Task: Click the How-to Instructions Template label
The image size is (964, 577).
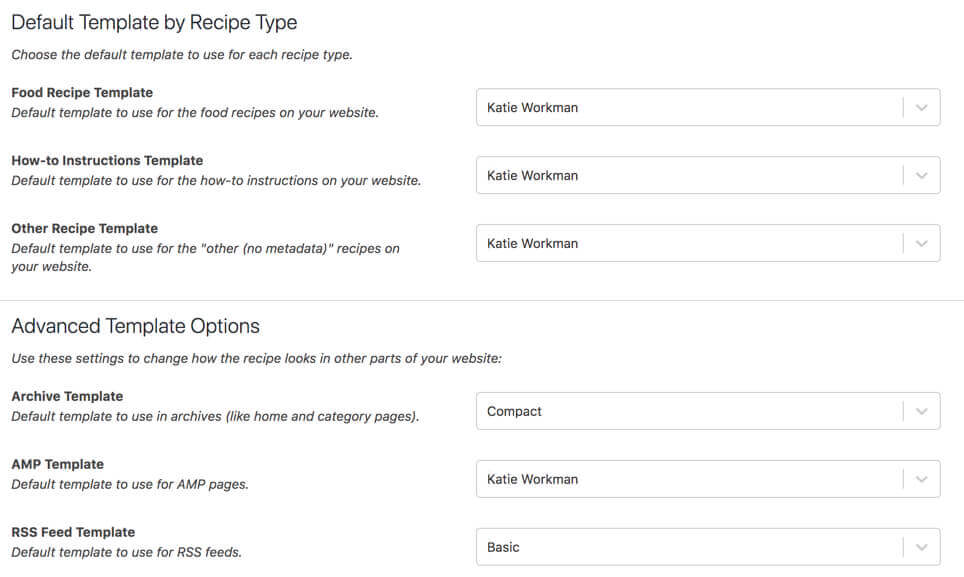Action: pyautogui.click(x=107, y=160)
